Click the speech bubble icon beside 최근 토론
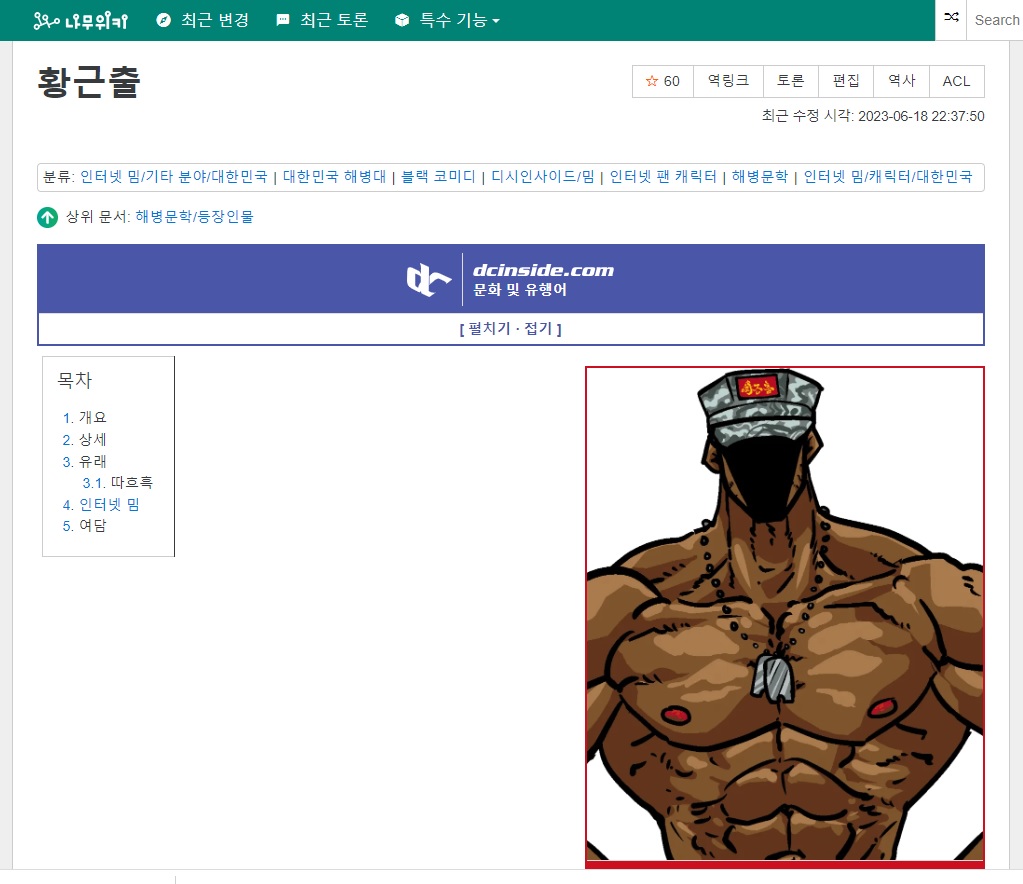The image size is (1023, 884). click(282, 20)
